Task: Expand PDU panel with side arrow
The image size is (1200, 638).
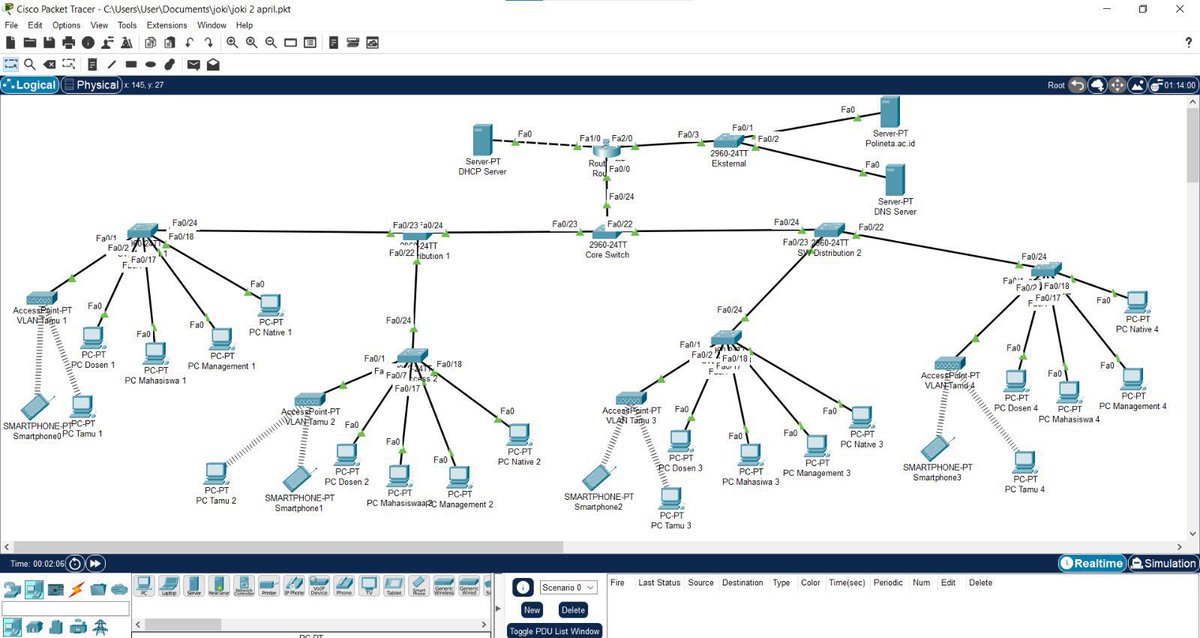Action: pyautogui.click(x=497, y=608)
